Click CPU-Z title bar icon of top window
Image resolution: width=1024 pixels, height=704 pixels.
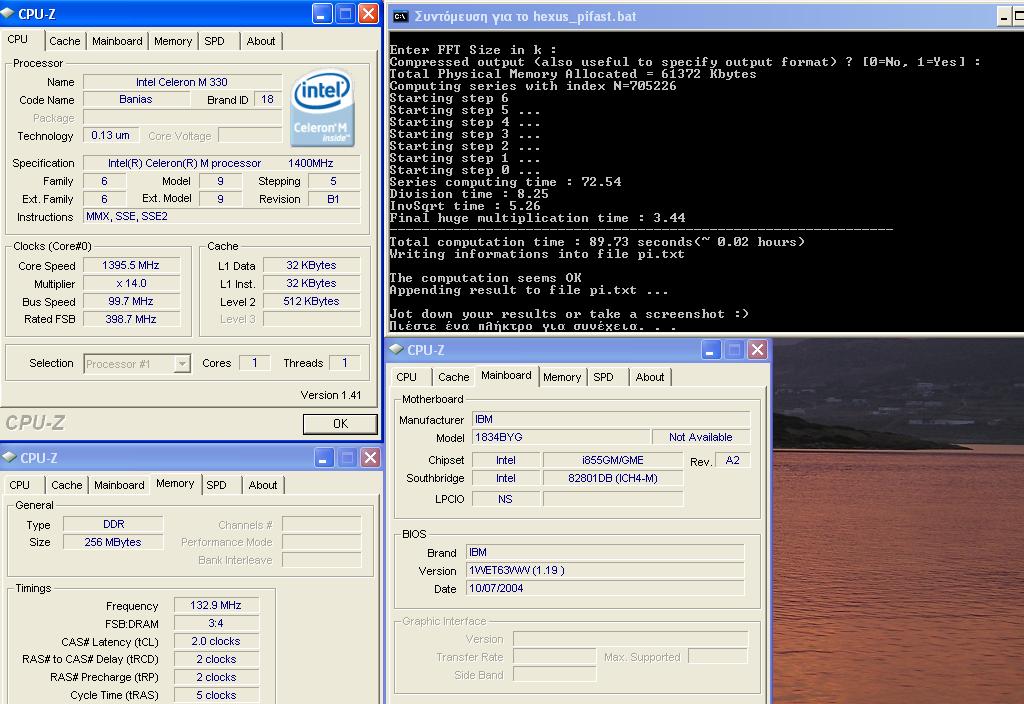point(8,13)
